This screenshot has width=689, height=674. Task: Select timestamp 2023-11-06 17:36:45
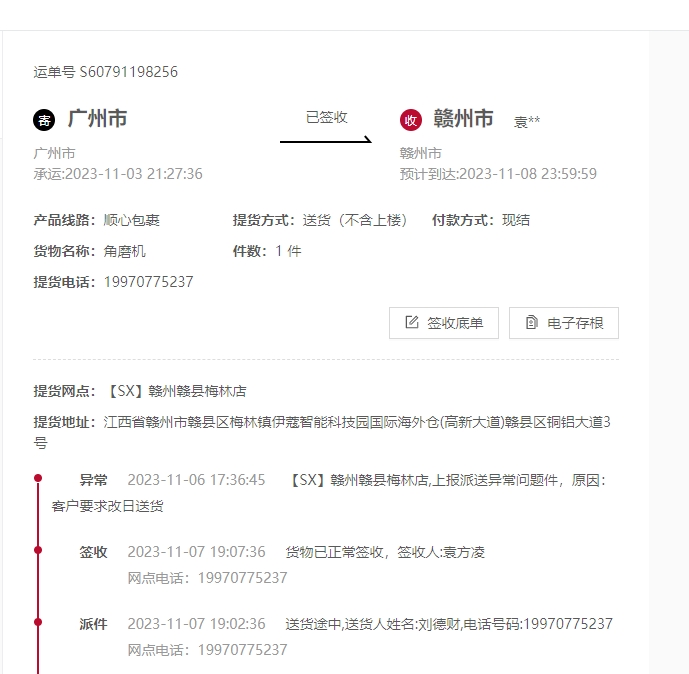196,480
